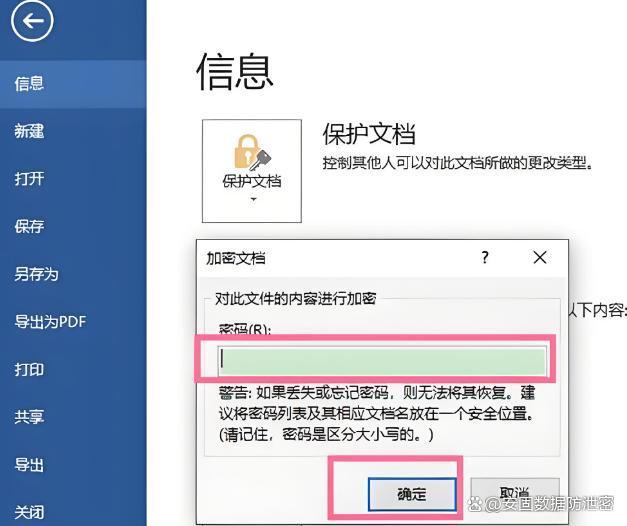Open the 信息 menu item
The width and height of the screenshot is (627, 526).
pyautogui.click(x=73, y=84)
